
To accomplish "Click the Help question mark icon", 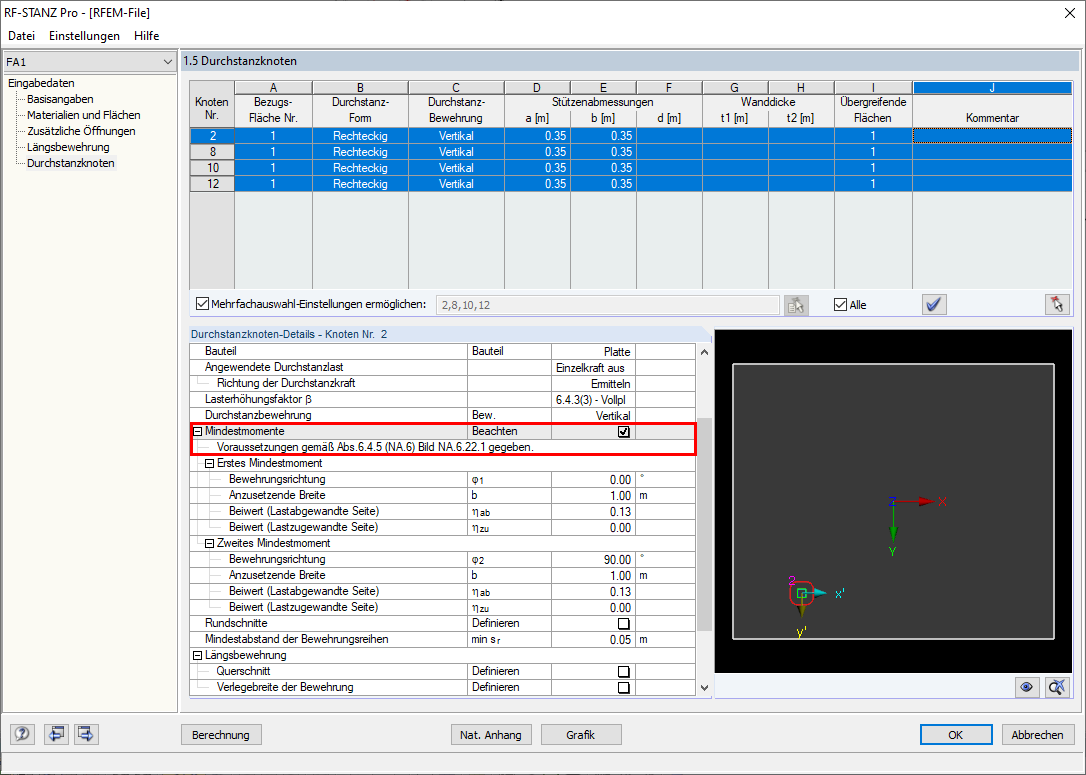I will 21,734.
